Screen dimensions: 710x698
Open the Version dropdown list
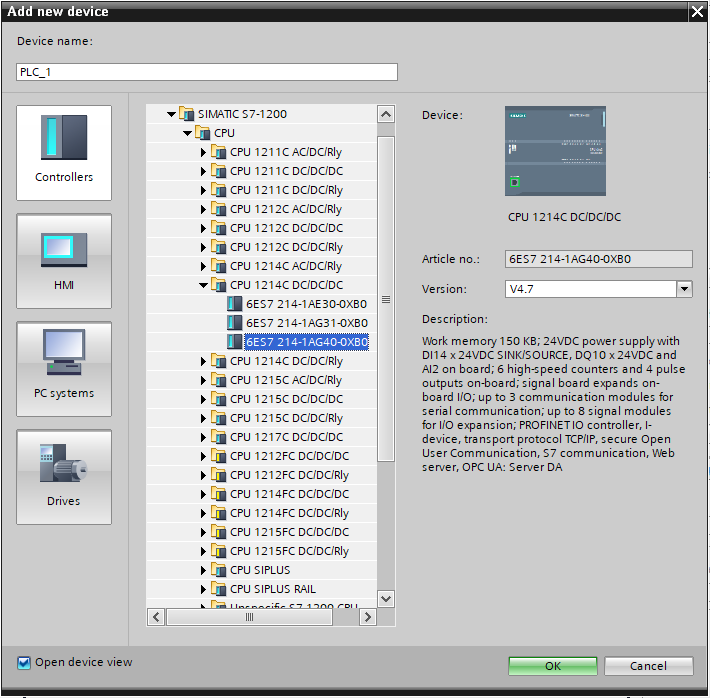pos(684,289)
